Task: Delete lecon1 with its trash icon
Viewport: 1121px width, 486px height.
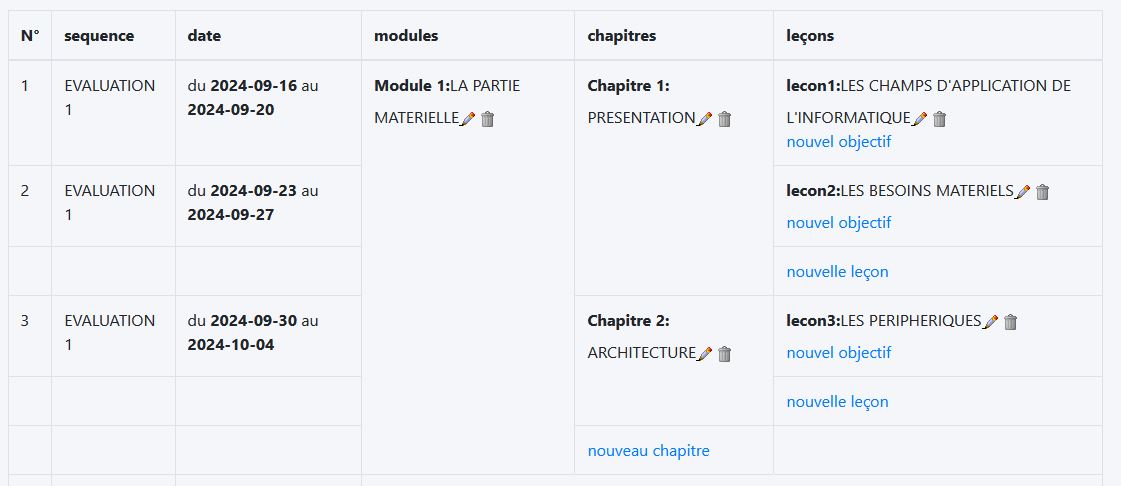Action: 940,119
